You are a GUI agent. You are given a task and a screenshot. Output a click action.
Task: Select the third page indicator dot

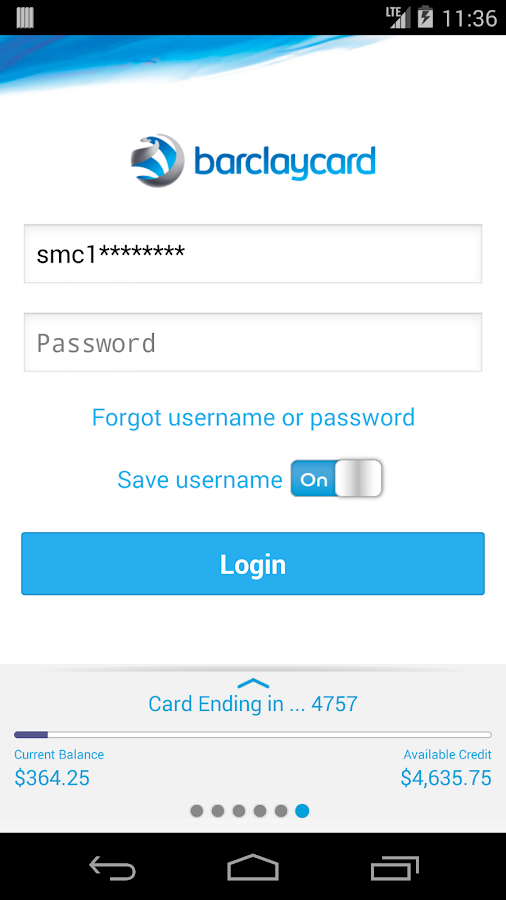[x=239, y=810]
